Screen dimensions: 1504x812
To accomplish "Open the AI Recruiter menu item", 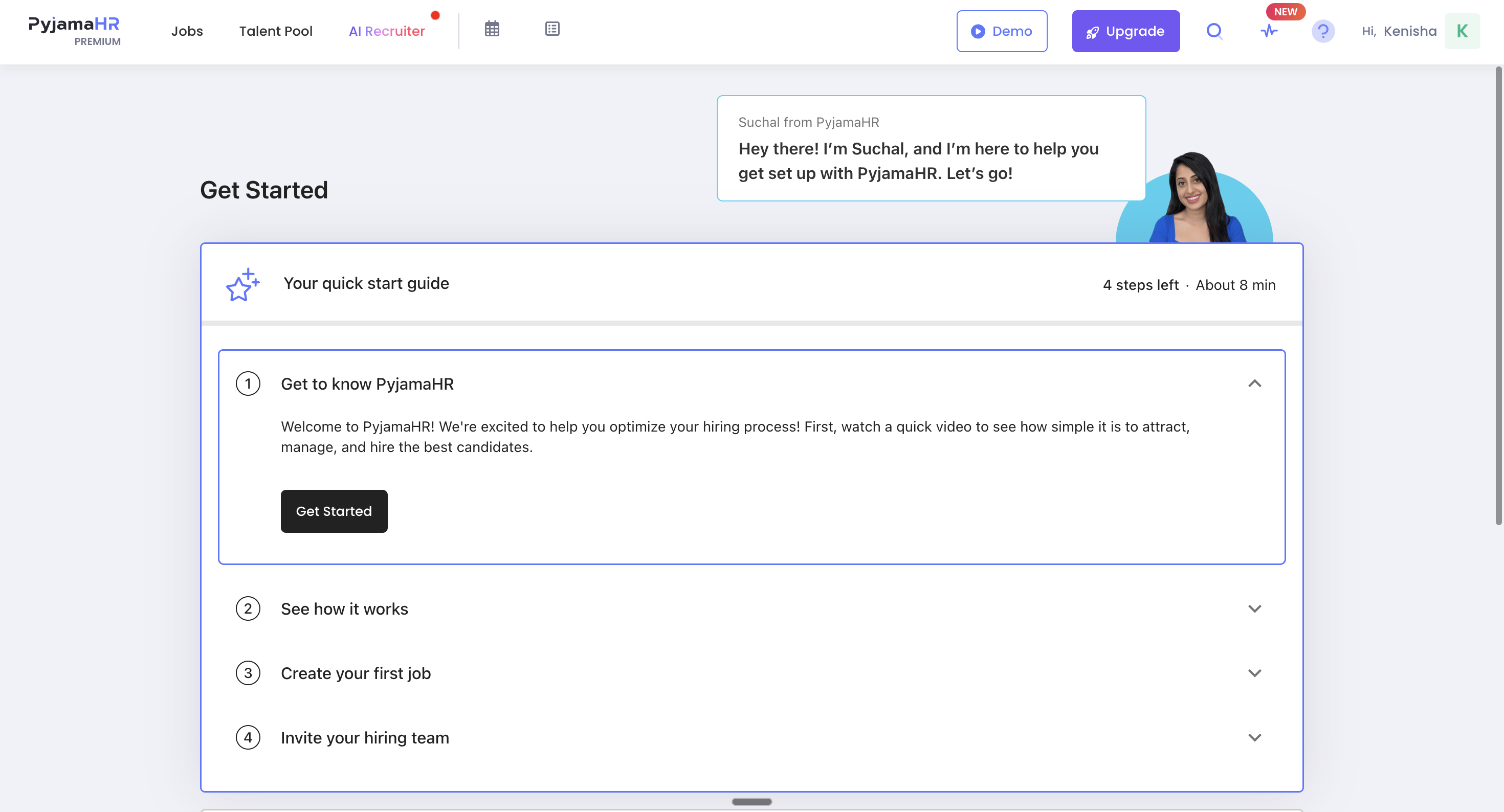I will click(387, 31).
